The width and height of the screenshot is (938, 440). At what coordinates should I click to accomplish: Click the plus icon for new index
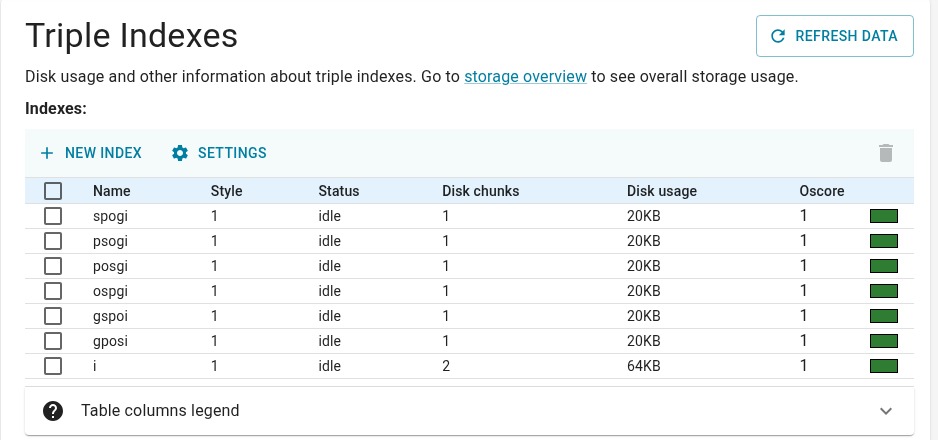pos(47,153)
